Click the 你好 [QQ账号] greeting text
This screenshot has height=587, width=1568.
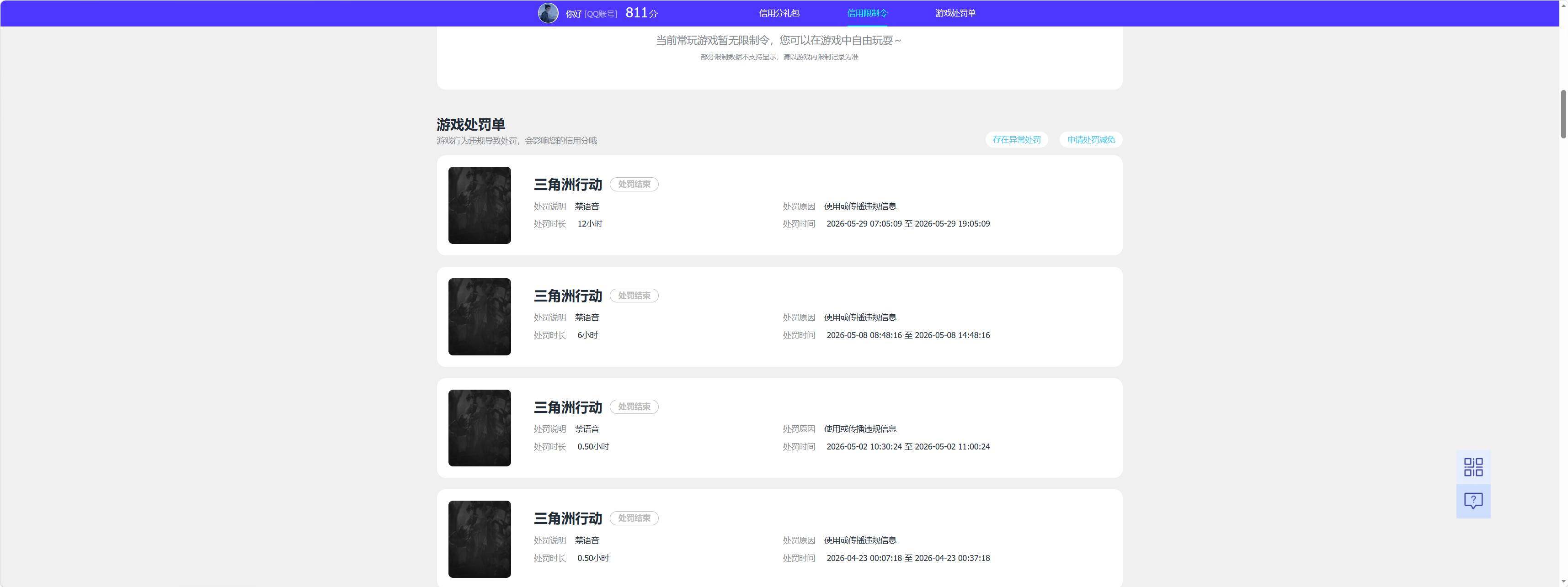click(x=591, y=14)
